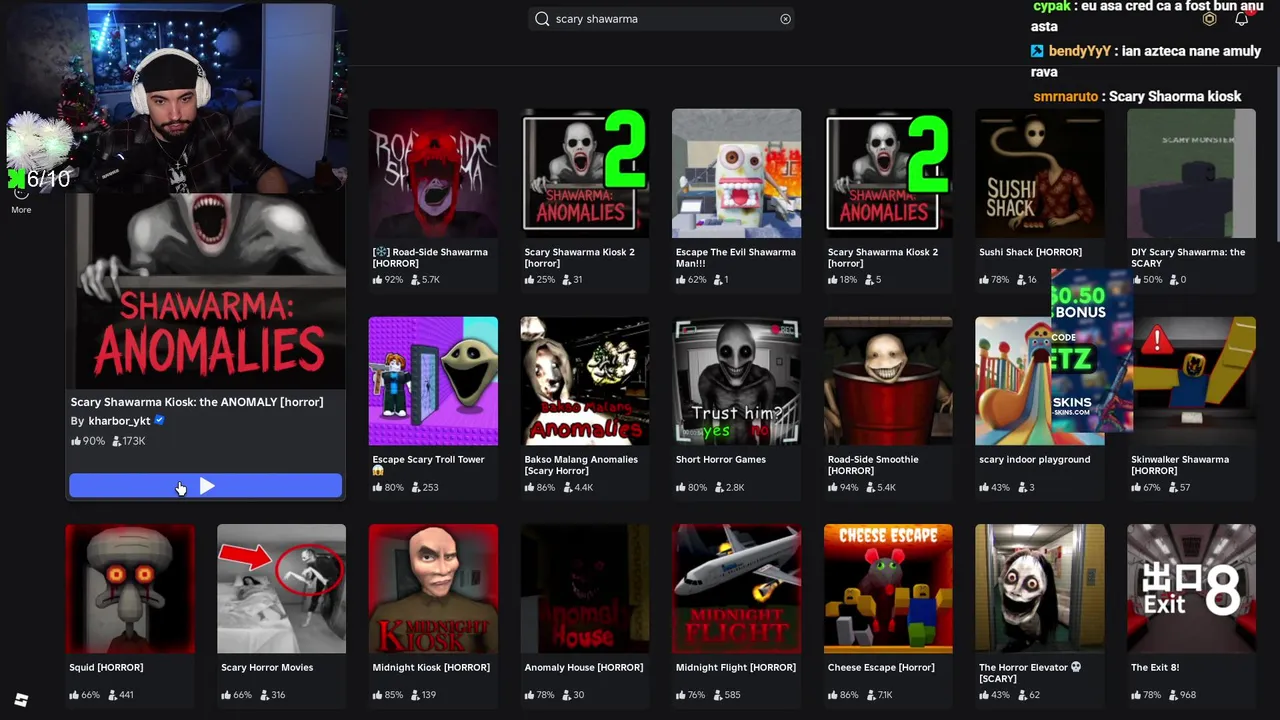Open the Robux hexagon icon
The height and width of the screenshot is (720, 1280).
coord(1209,19)
